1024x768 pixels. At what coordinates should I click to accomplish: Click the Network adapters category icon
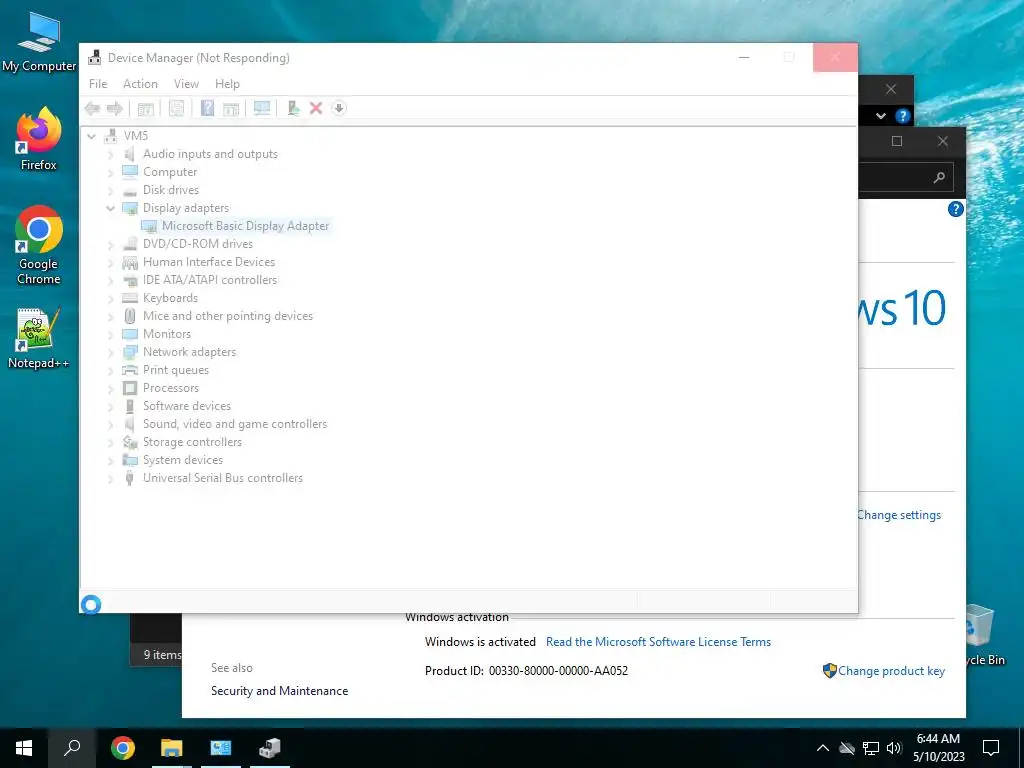click(x=130, y=352)
